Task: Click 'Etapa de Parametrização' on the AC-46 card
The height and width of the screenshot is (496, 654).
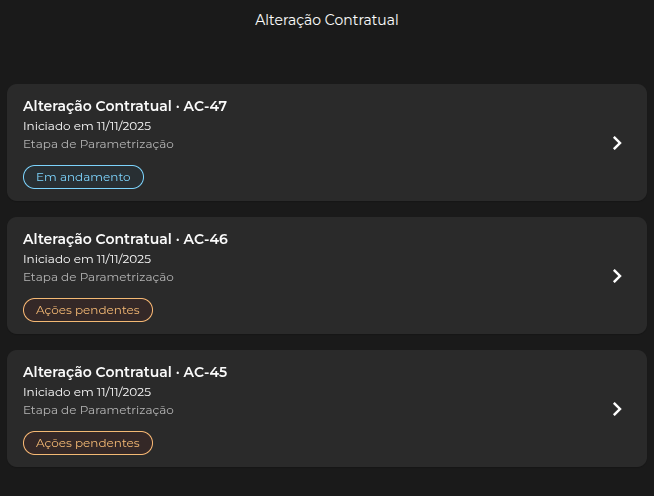Action: [x=98, y=277]
